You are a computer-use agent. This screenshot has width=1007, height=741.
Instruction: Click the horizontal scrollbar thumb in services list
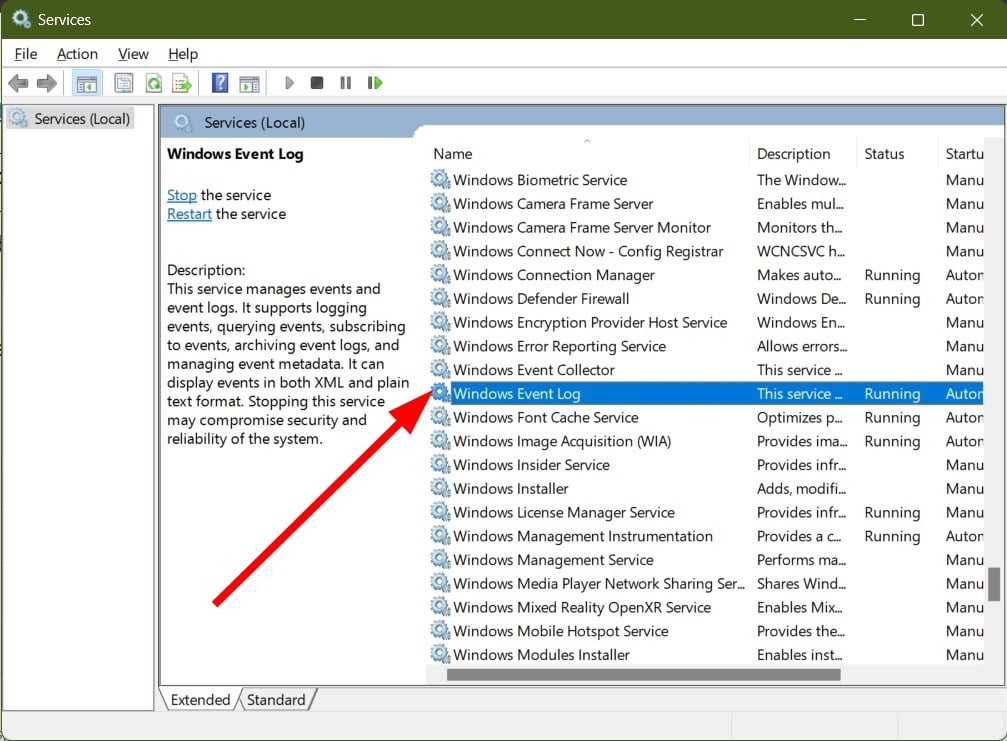(x=644, y=674)
